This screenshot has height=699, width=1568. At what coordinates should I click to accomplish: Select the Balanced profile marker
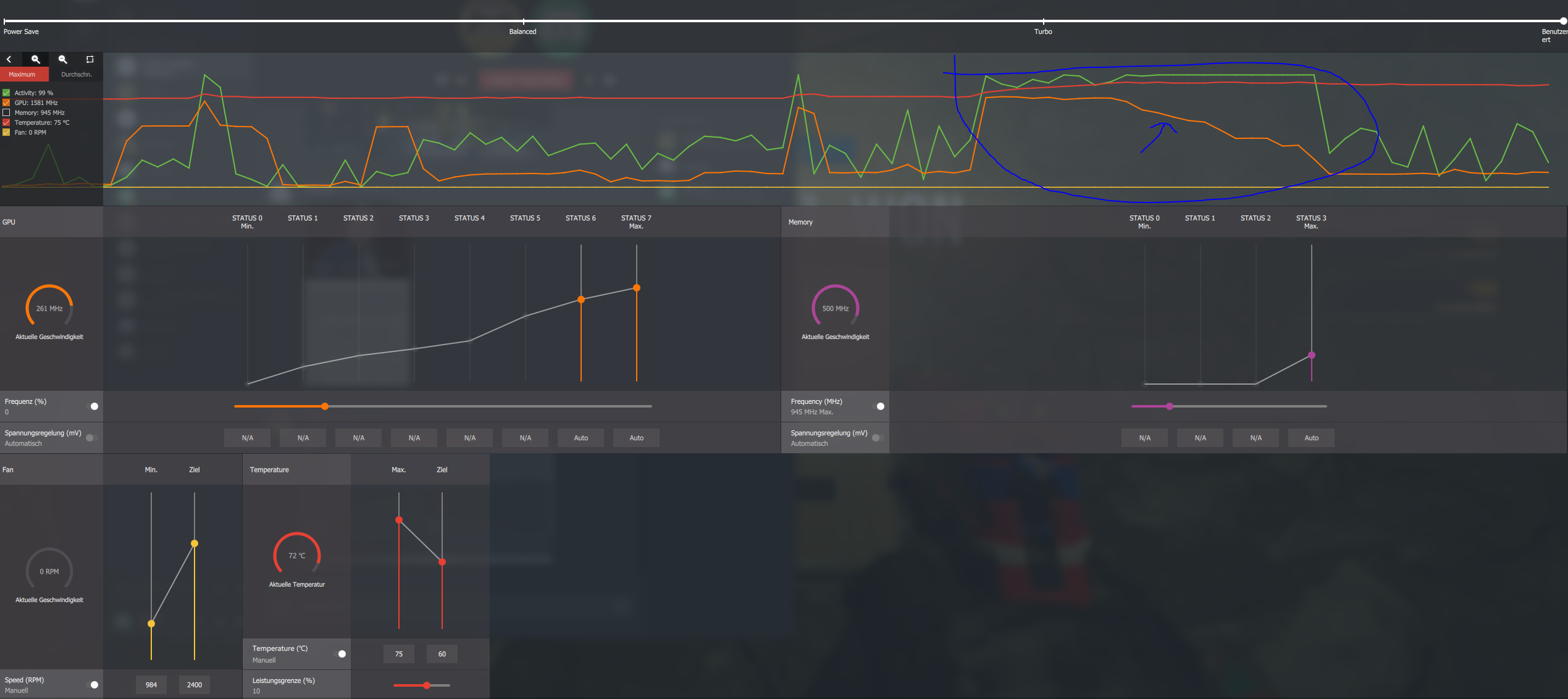(523, 21)
